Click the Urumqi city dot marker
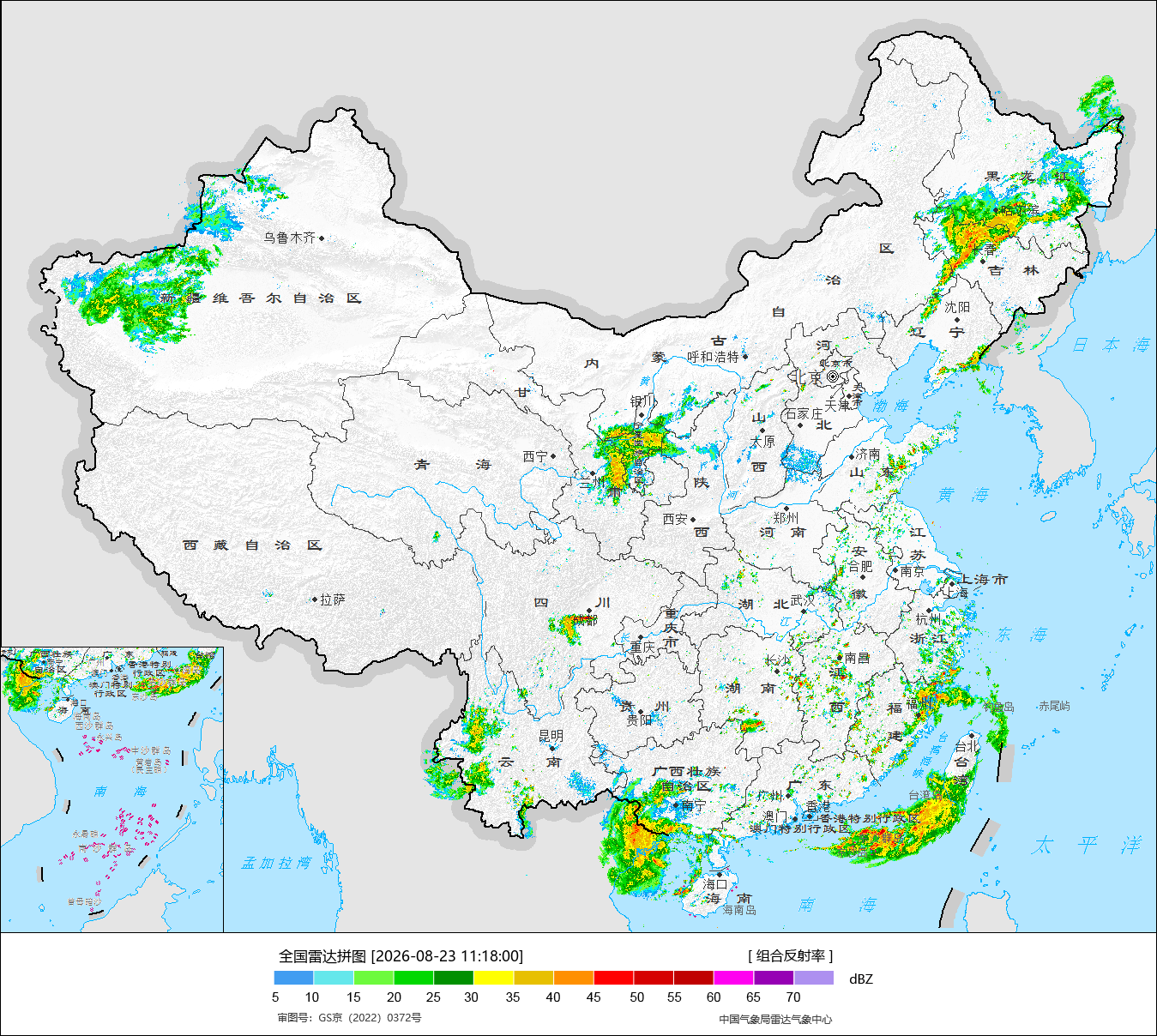Image resolution: width=1157 pixels, height=1036 pixels. [322, 238]
